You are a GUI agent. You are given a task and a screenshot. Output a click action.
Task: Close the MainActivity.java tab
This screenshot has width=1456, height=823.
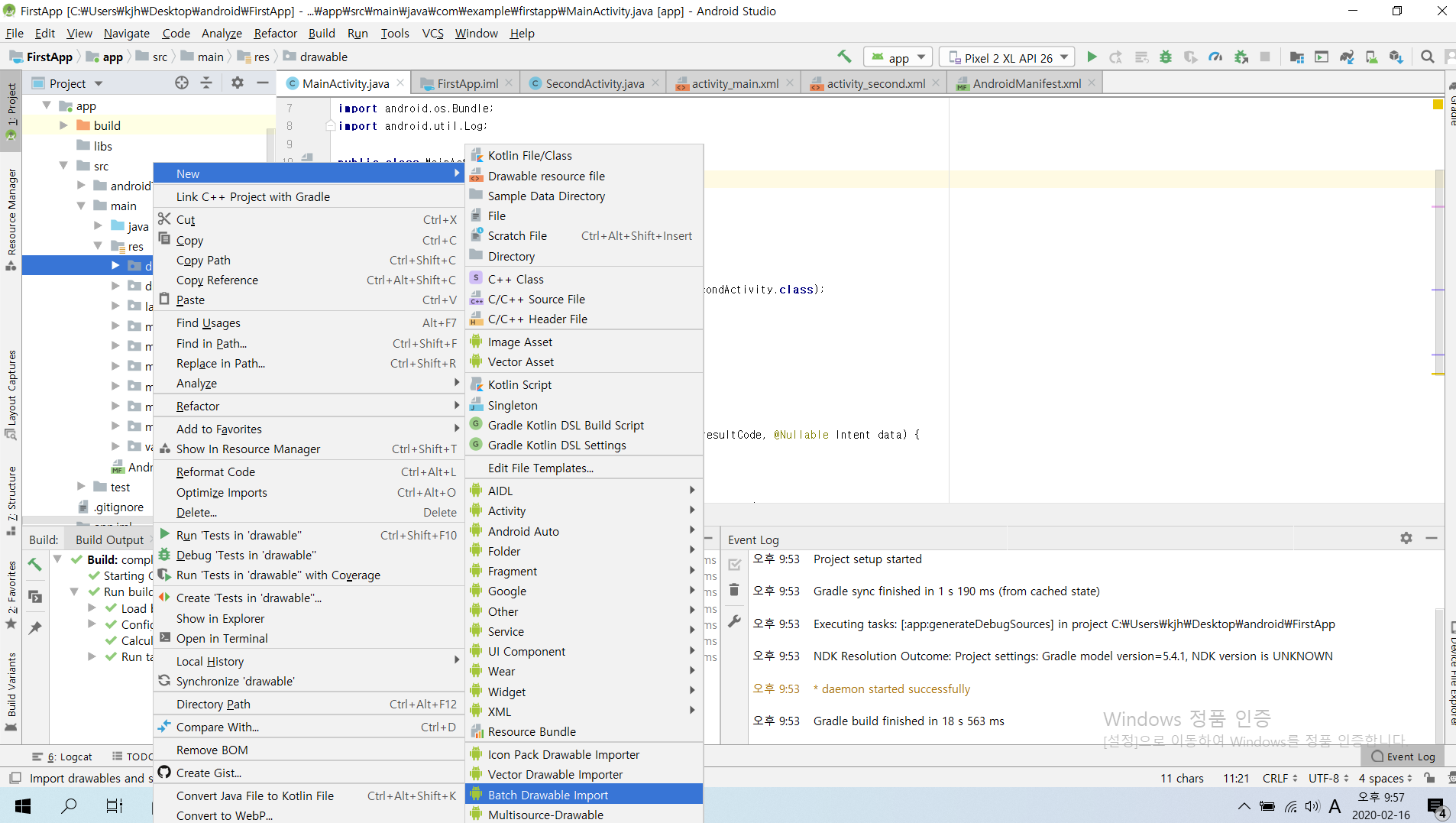tap(400, 83)
